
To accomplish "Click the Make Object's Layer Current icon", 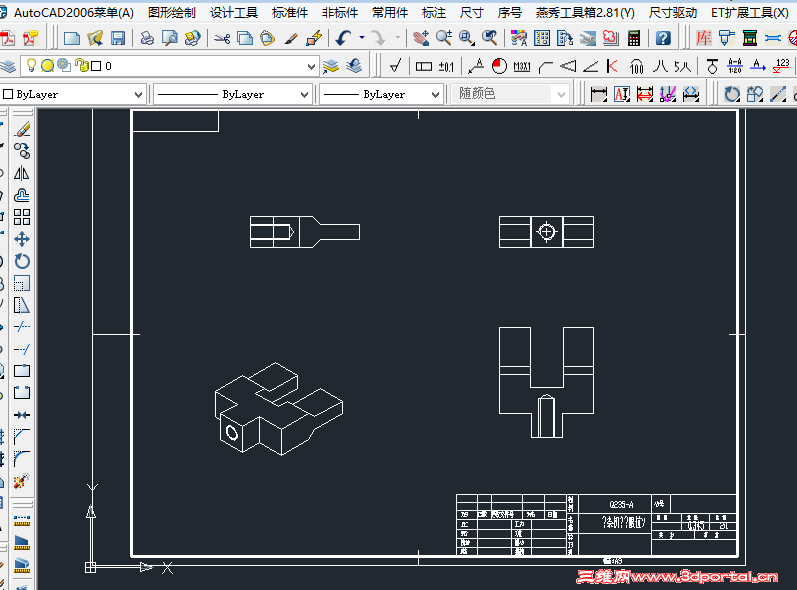I will point(331,66).
